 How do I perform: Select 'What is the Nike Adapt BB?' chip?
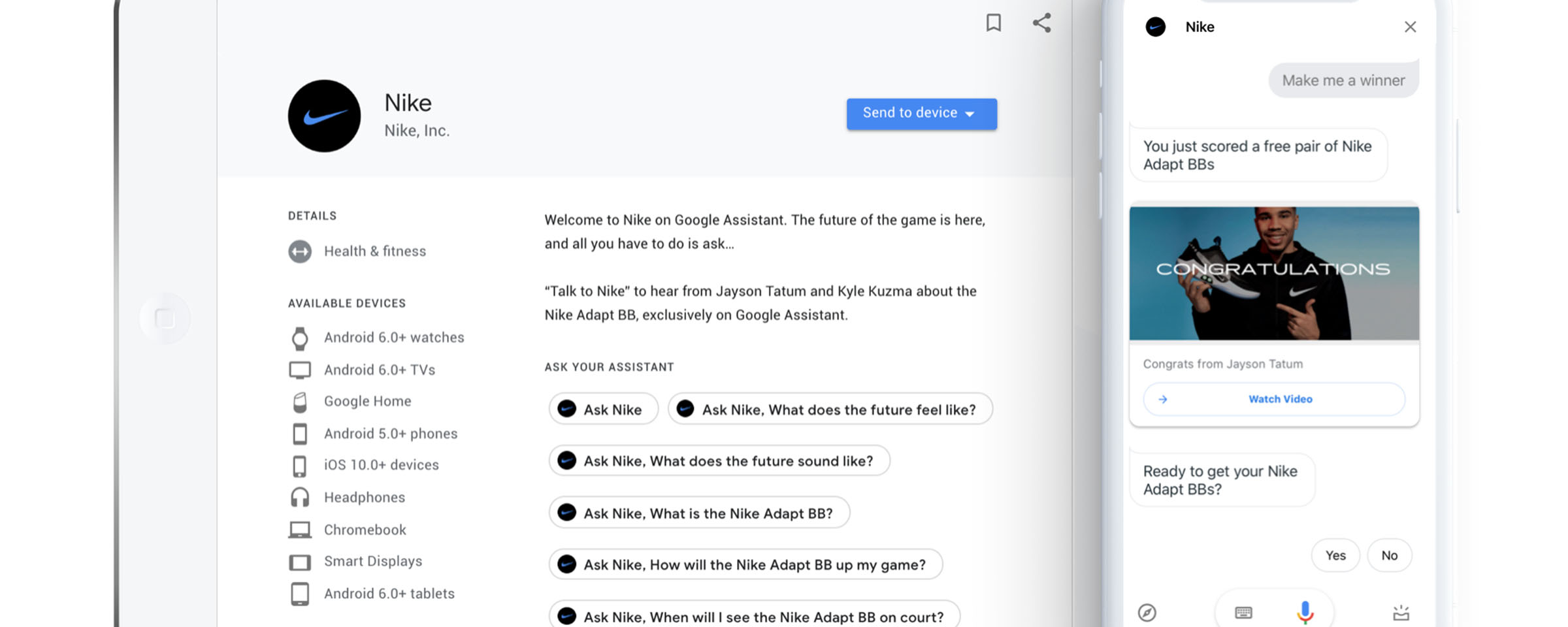(x=699, y=513)
